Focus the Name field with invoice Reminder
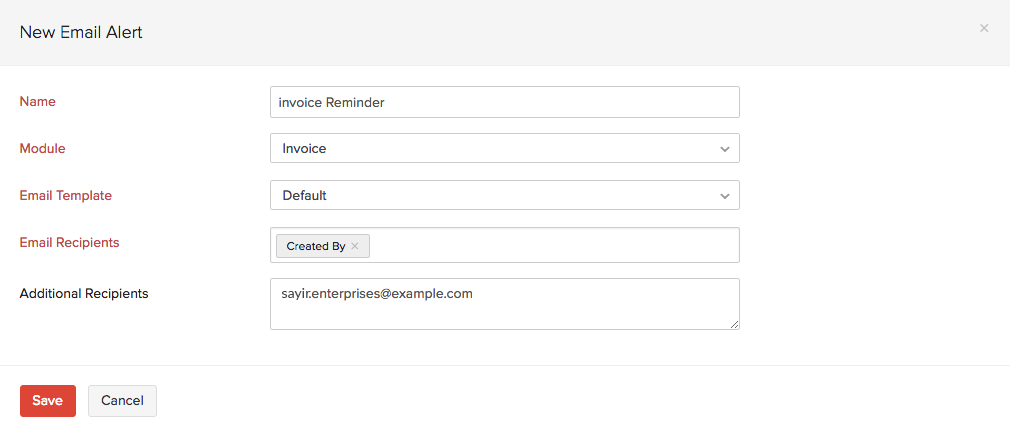The width and height of the screenshot is (1010, 436). [x=504, y=102]
